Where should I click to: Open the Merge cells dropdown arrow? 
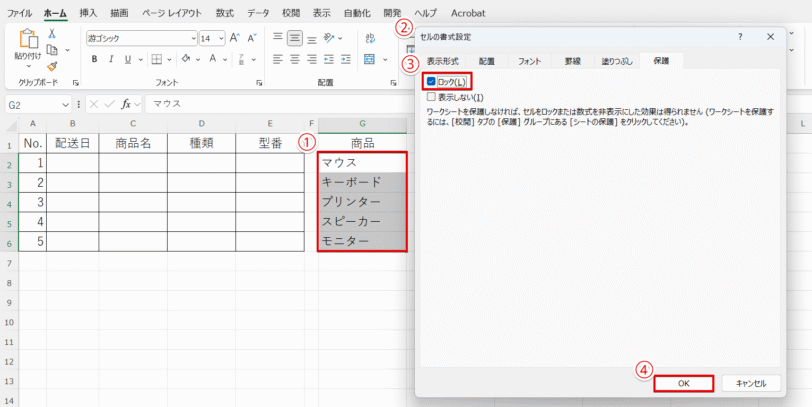coord(385,60)
